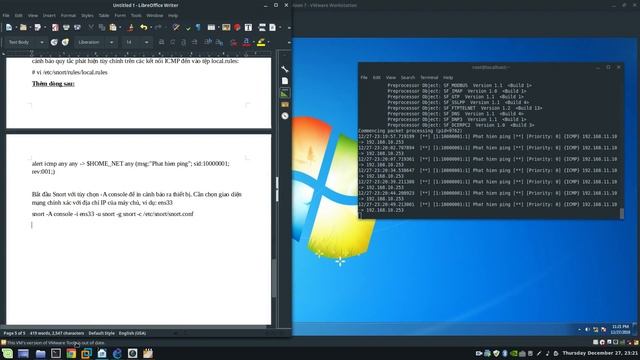640x360 pixels.
Task: Open the Edit menu in Writer
Action: [18, 16]
